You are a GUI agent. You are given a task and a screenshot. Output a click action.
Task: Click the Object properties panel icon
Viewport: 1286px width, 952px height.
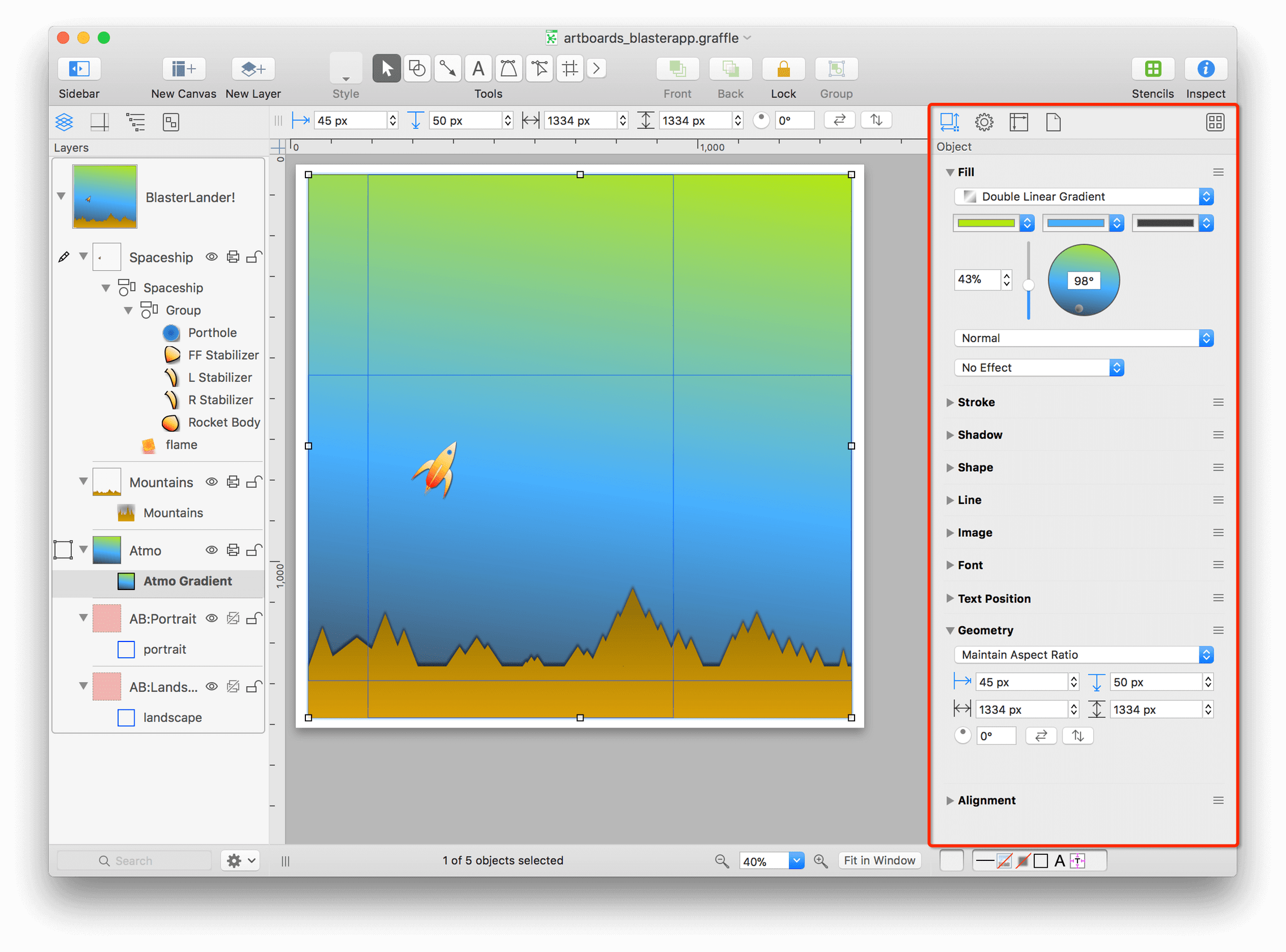coord(949,122)
